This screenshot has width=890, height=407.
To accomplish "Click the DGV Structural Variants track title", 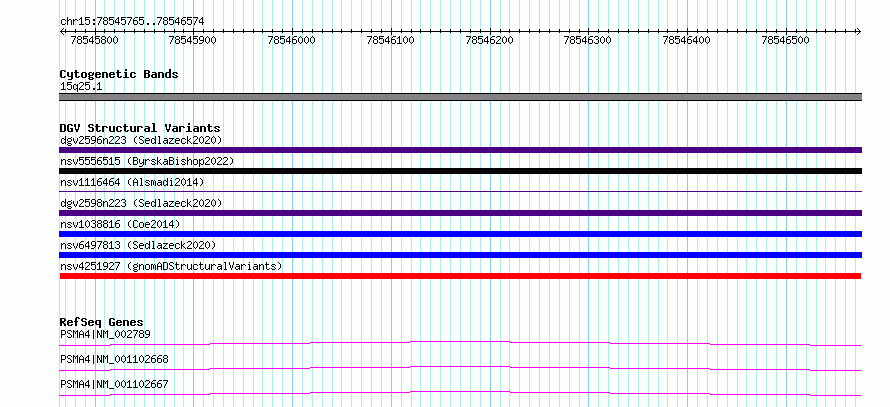I will [140, 128].
